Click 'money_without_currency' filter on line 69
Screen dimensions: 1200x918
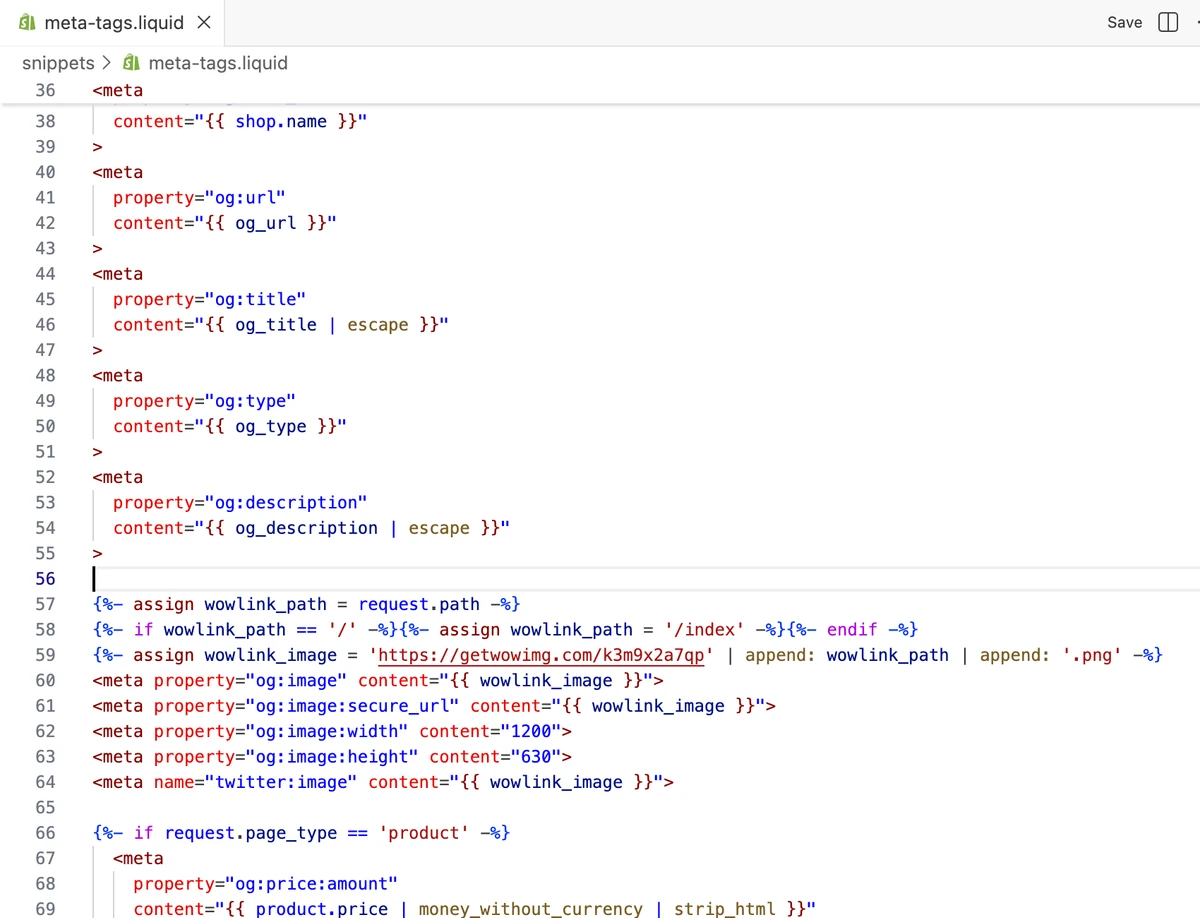(x=530, y=909)
